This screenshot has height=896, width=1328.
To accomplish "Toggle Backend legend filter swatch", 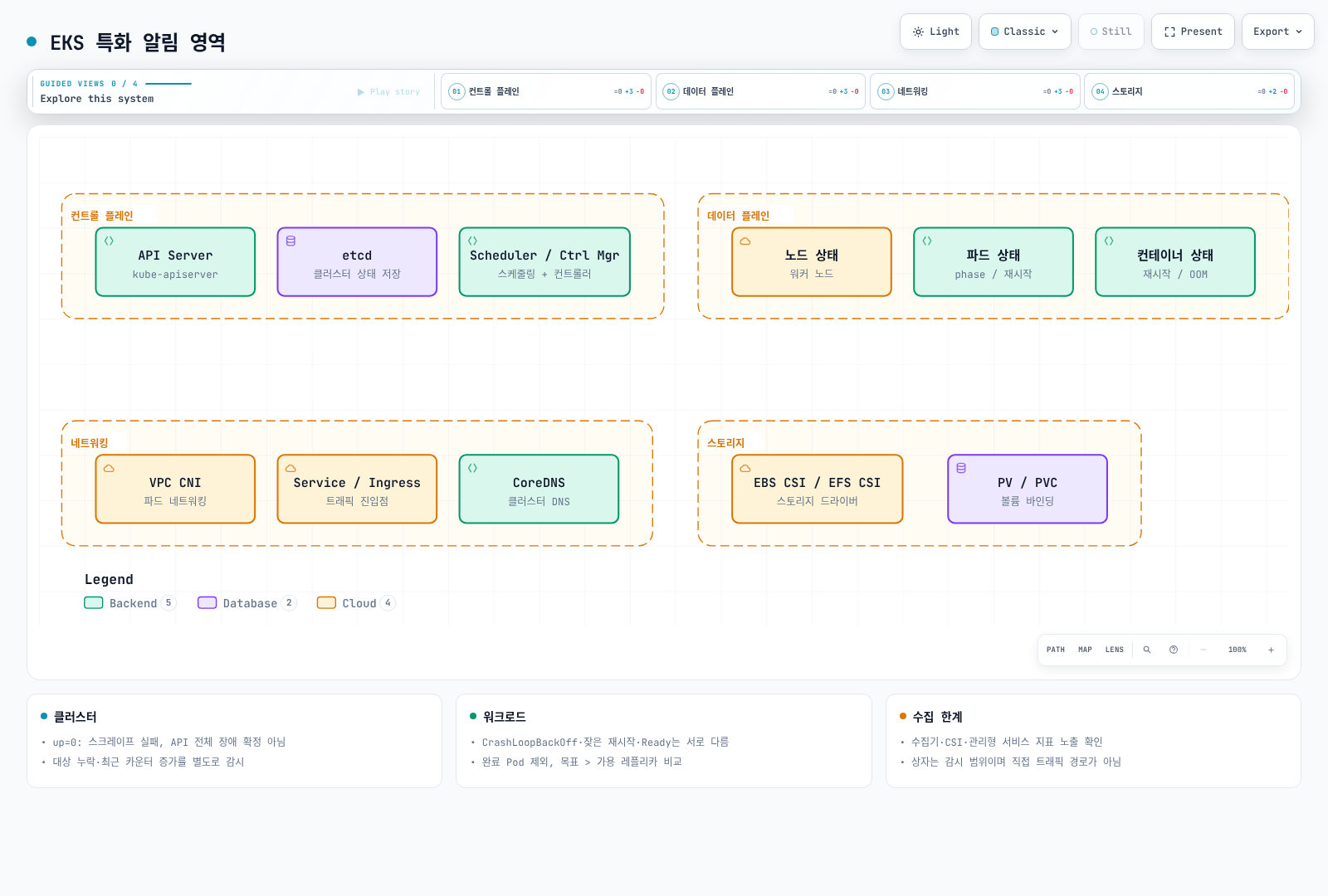I will pos(94,603).
